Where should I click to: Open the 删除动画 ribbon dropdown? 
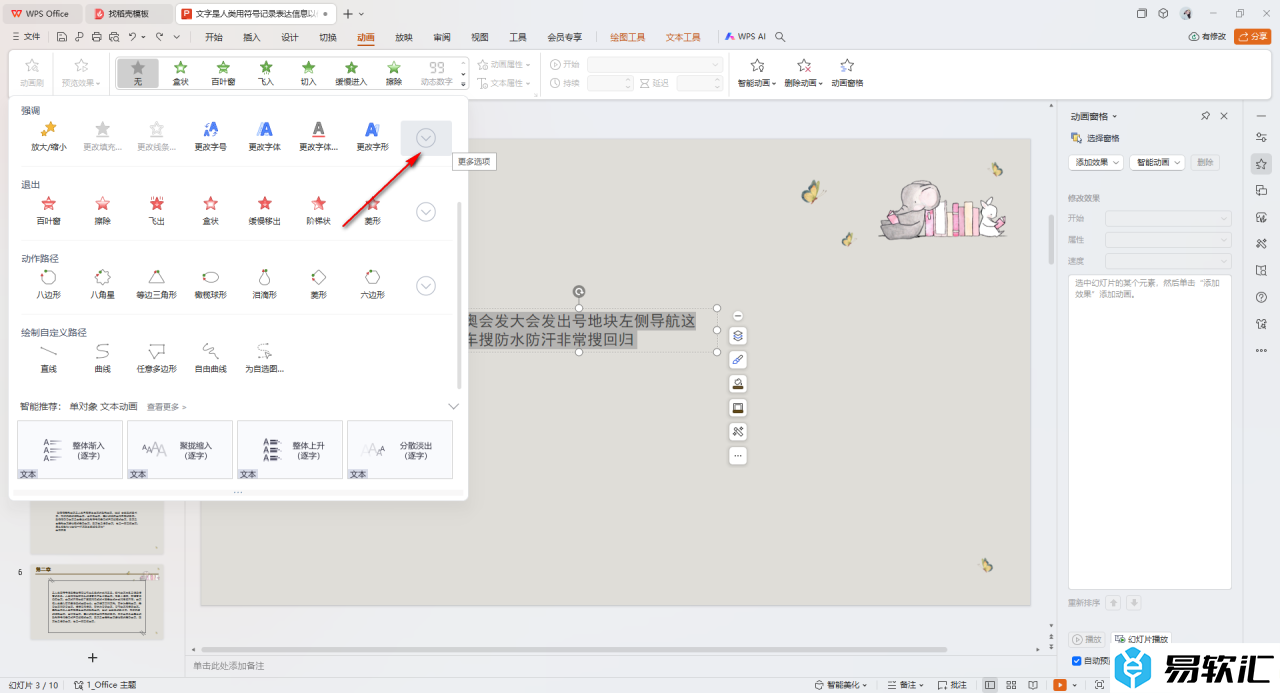pyautogui.click(x=804, y=73)
